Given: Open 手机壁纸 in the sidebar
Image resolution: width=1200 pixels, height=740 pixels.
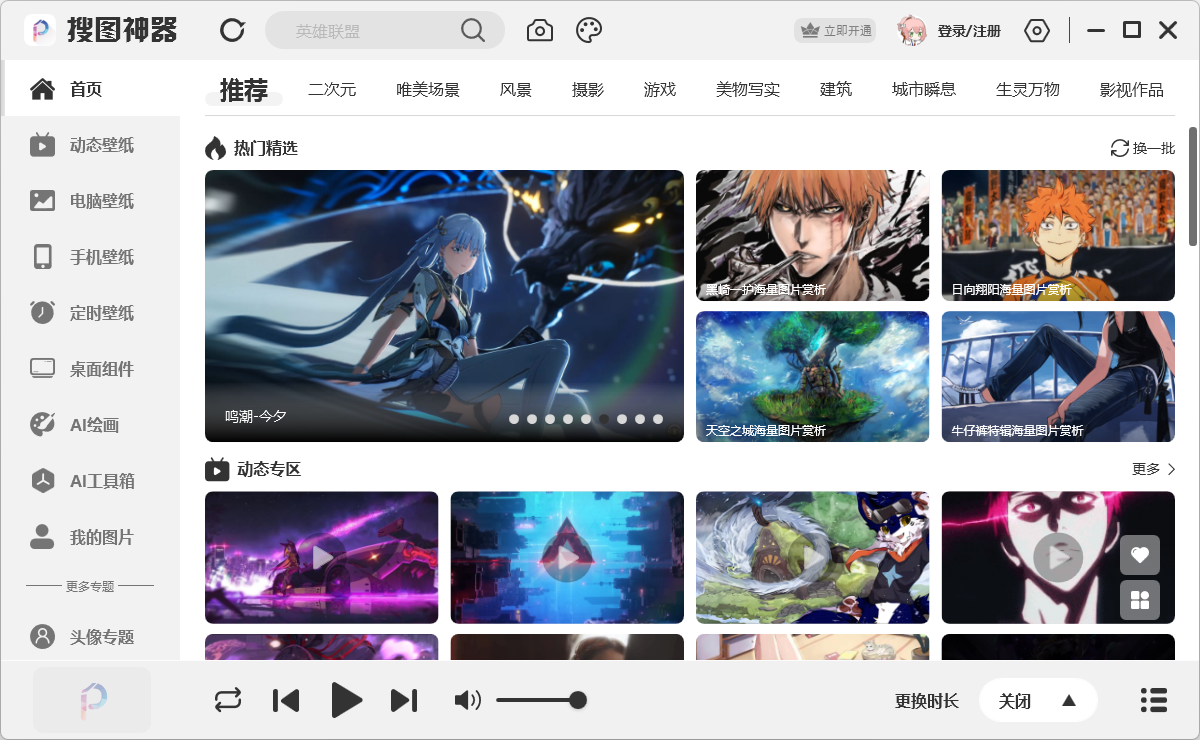Looking at the screenshot, I should [x=90, y=257].
